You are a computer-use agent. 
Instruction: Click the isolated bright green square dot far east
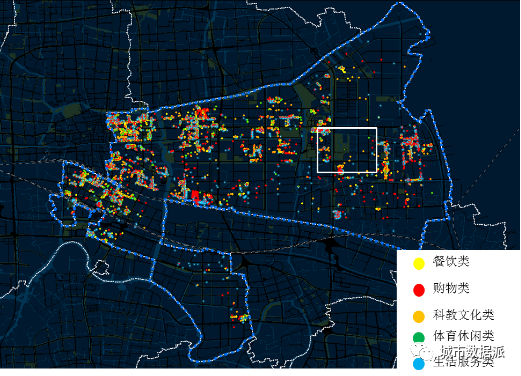[432, 193]
